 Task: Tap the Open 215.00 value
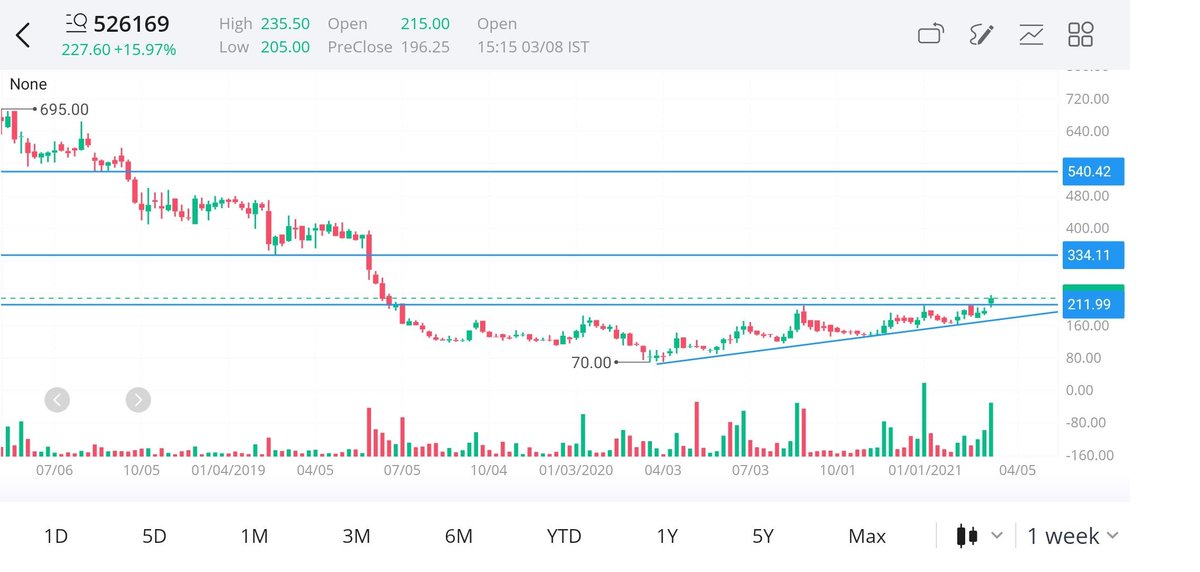pos(389,24)
